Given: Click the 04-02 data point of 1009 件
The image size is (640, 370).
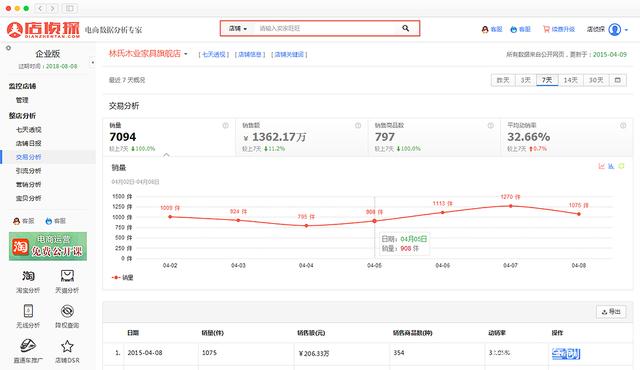Looking at the screenshot, I should pos(170,217).
